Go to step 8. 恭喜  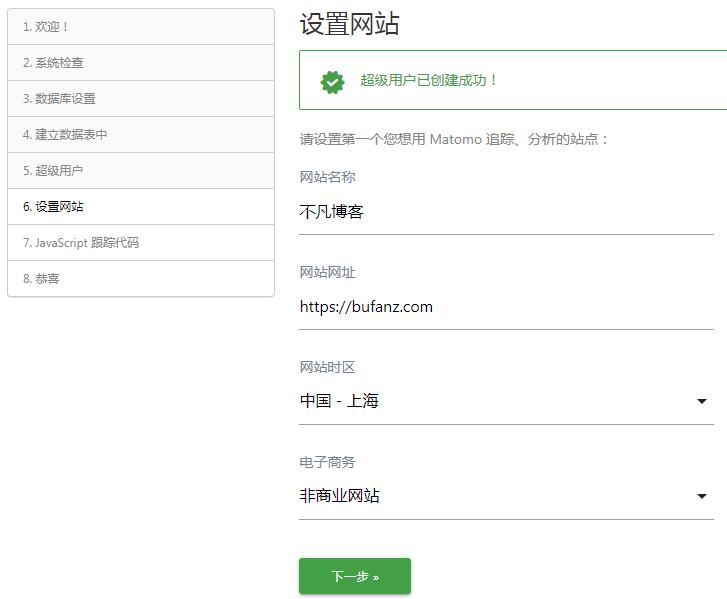click(141, 279)
